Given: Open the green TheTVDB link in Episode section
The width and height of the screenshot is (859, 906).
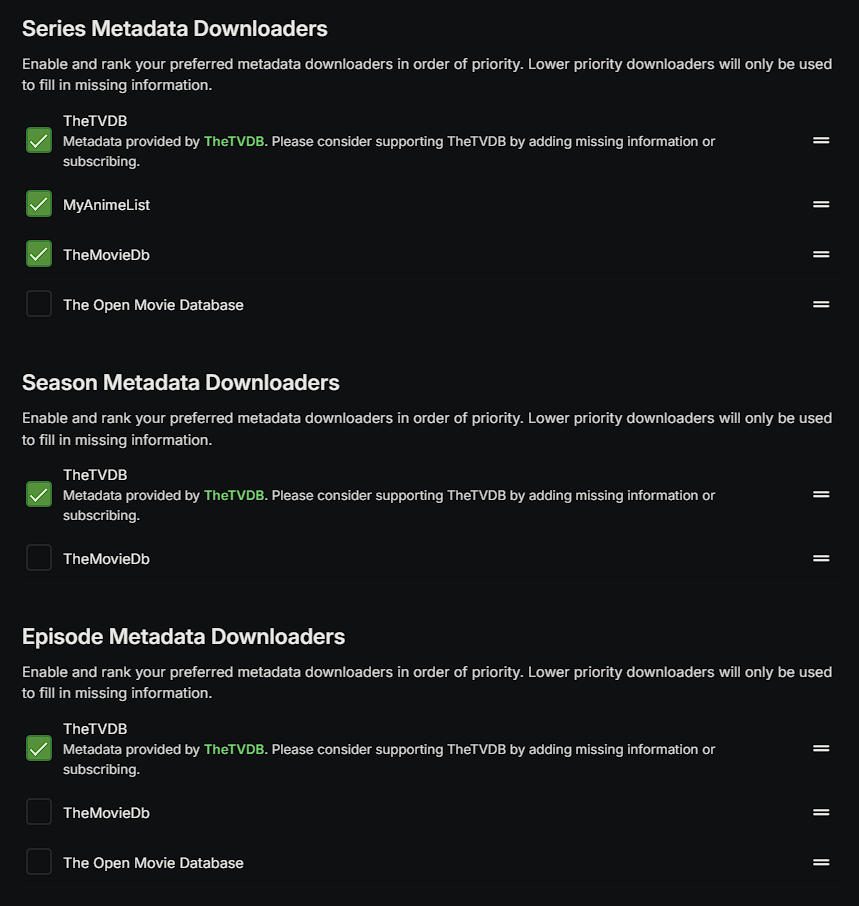Looking at the screenshot, I should click(x=234, y=750).
